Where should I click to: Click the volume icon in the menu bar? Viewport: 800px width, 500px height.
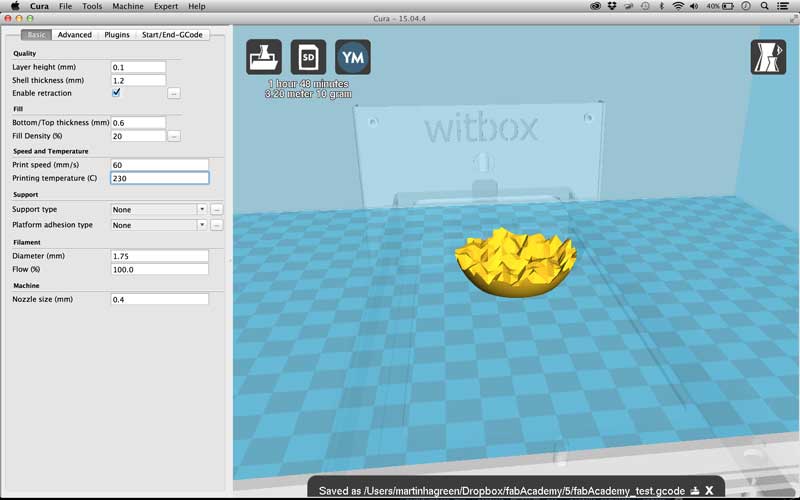[x=694, y=6]
